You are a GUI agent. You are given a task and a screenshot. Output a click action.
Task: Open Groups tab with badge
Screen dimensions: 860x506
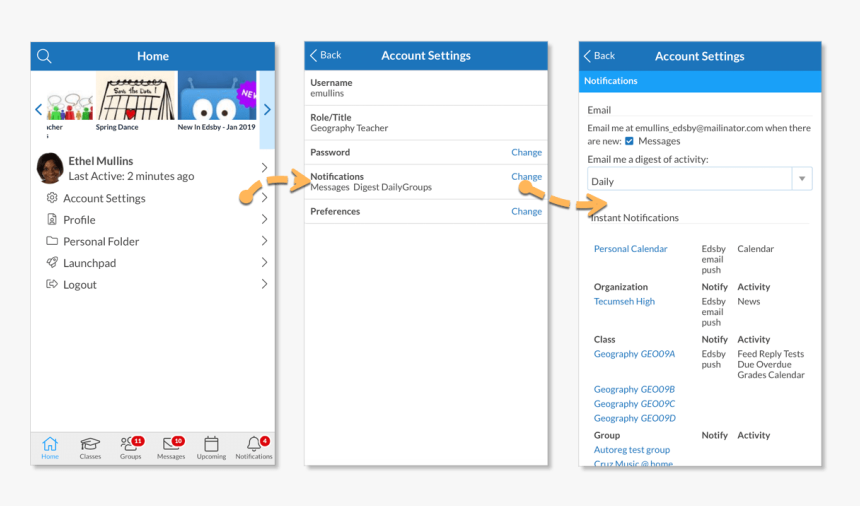point(131,448)
